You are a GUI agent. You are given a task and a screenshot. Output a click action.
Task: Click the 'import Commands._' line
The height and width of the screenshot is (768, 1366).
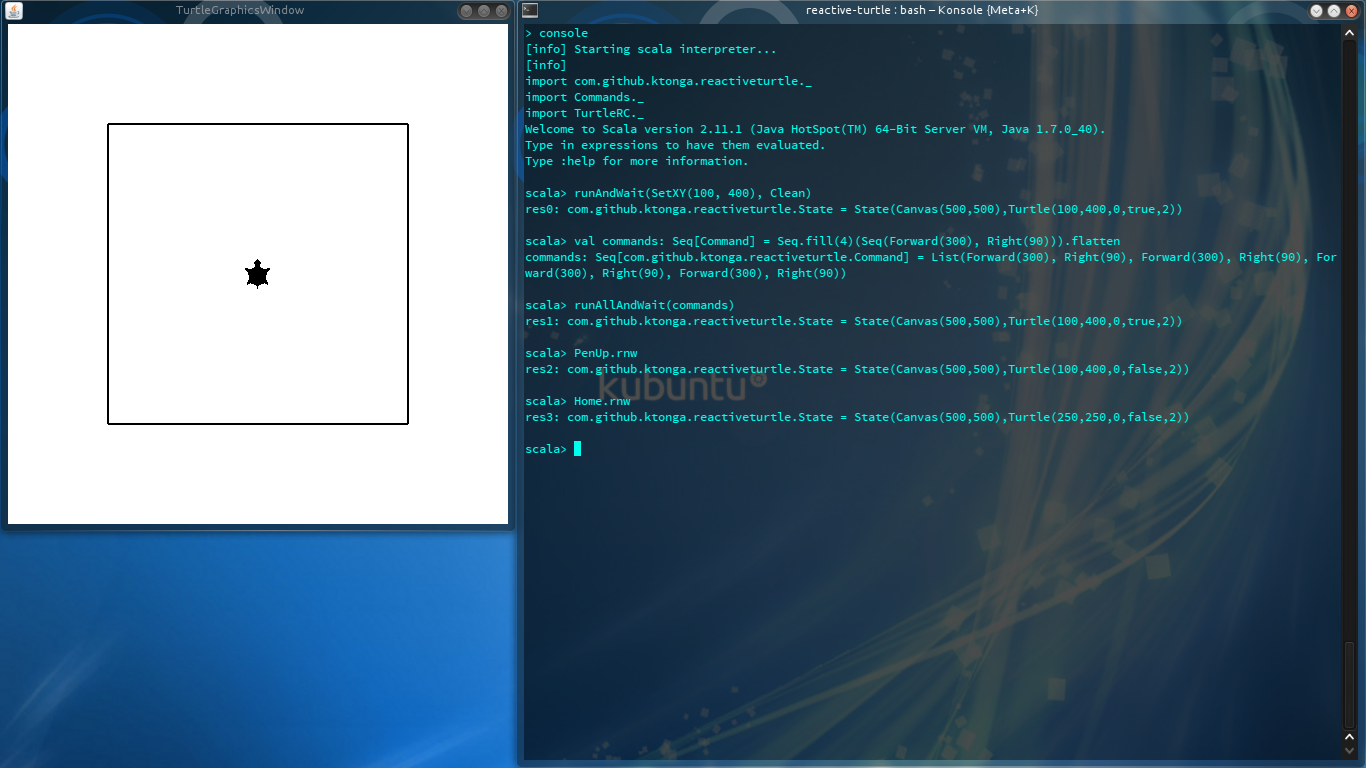coord(585,97)
